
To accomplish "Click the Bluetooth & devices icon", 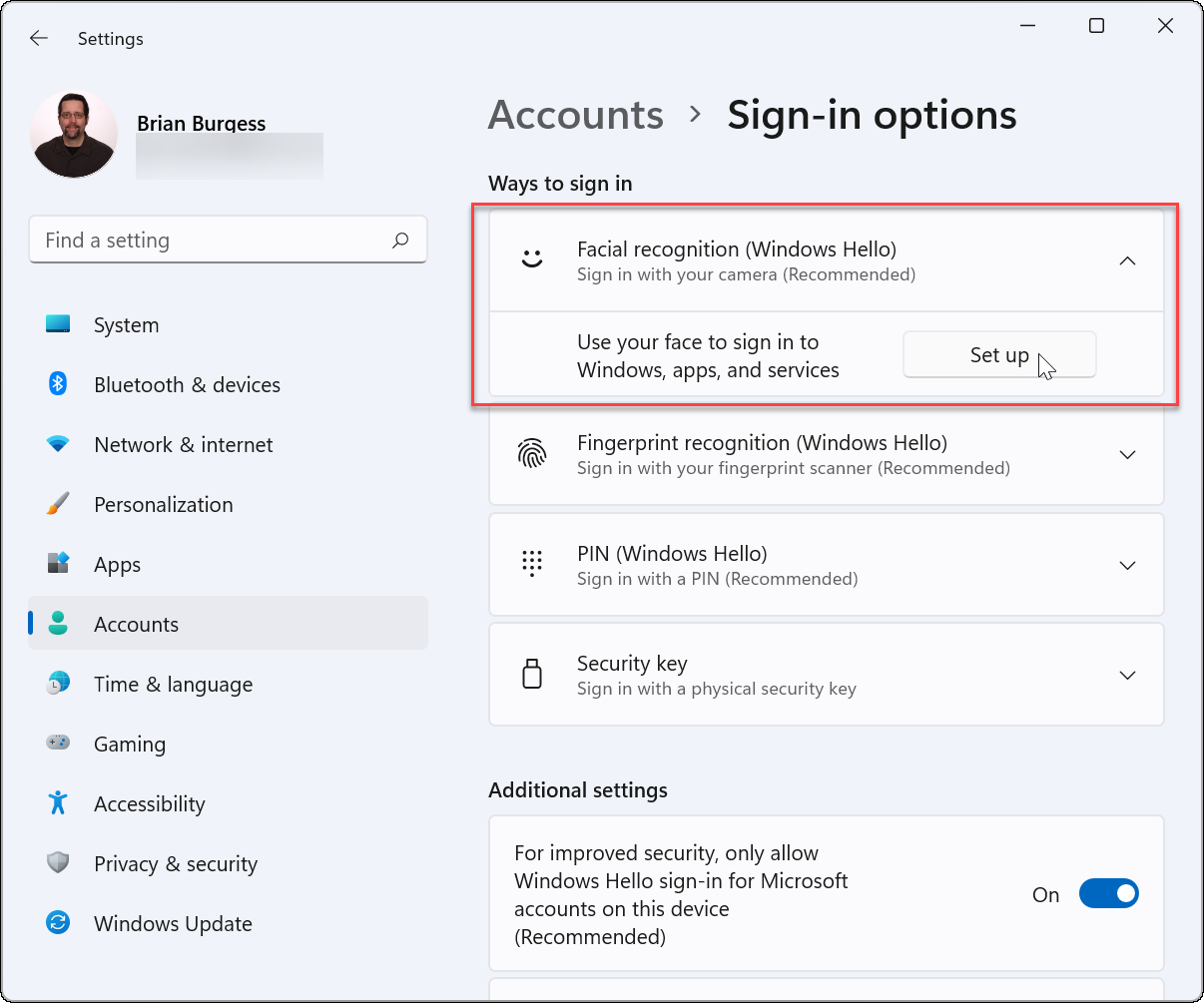I will [58, 384].
